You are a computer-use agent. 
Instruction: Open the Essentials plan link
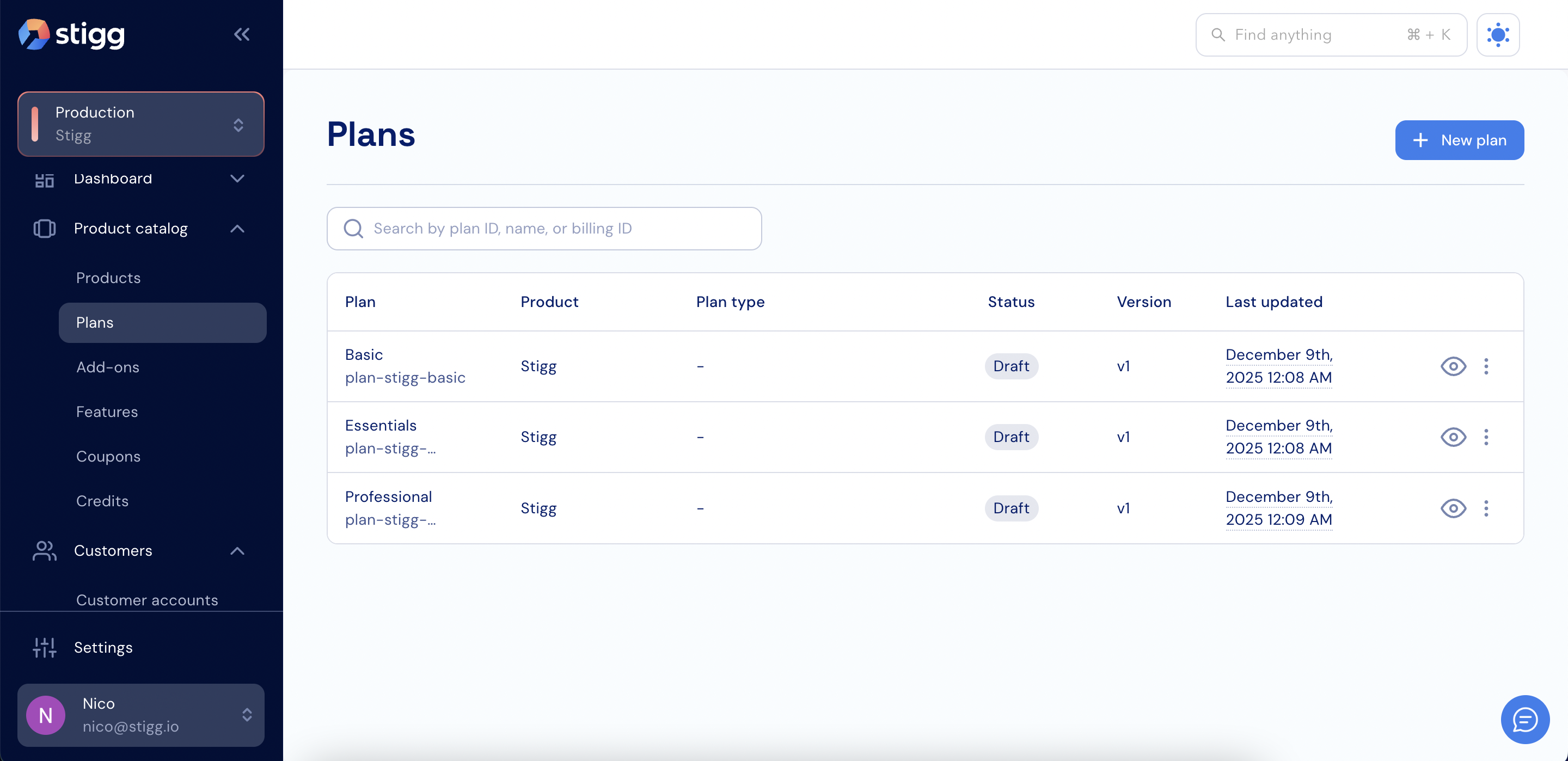[x=381, y=426]
